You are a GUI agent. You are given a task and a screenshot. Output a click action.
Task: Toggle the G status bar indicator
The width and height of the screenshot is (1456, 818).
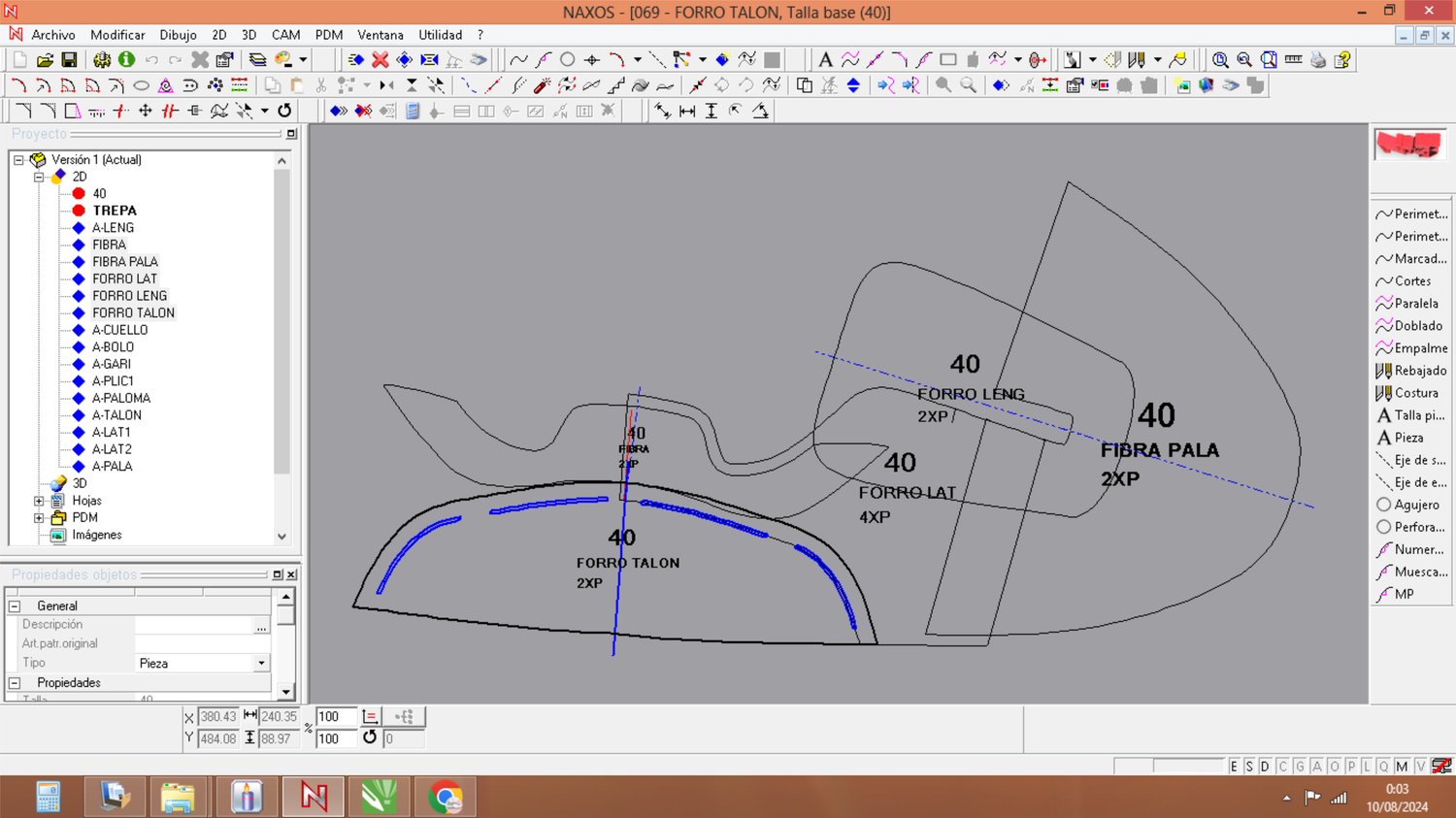click(1300, 767)
